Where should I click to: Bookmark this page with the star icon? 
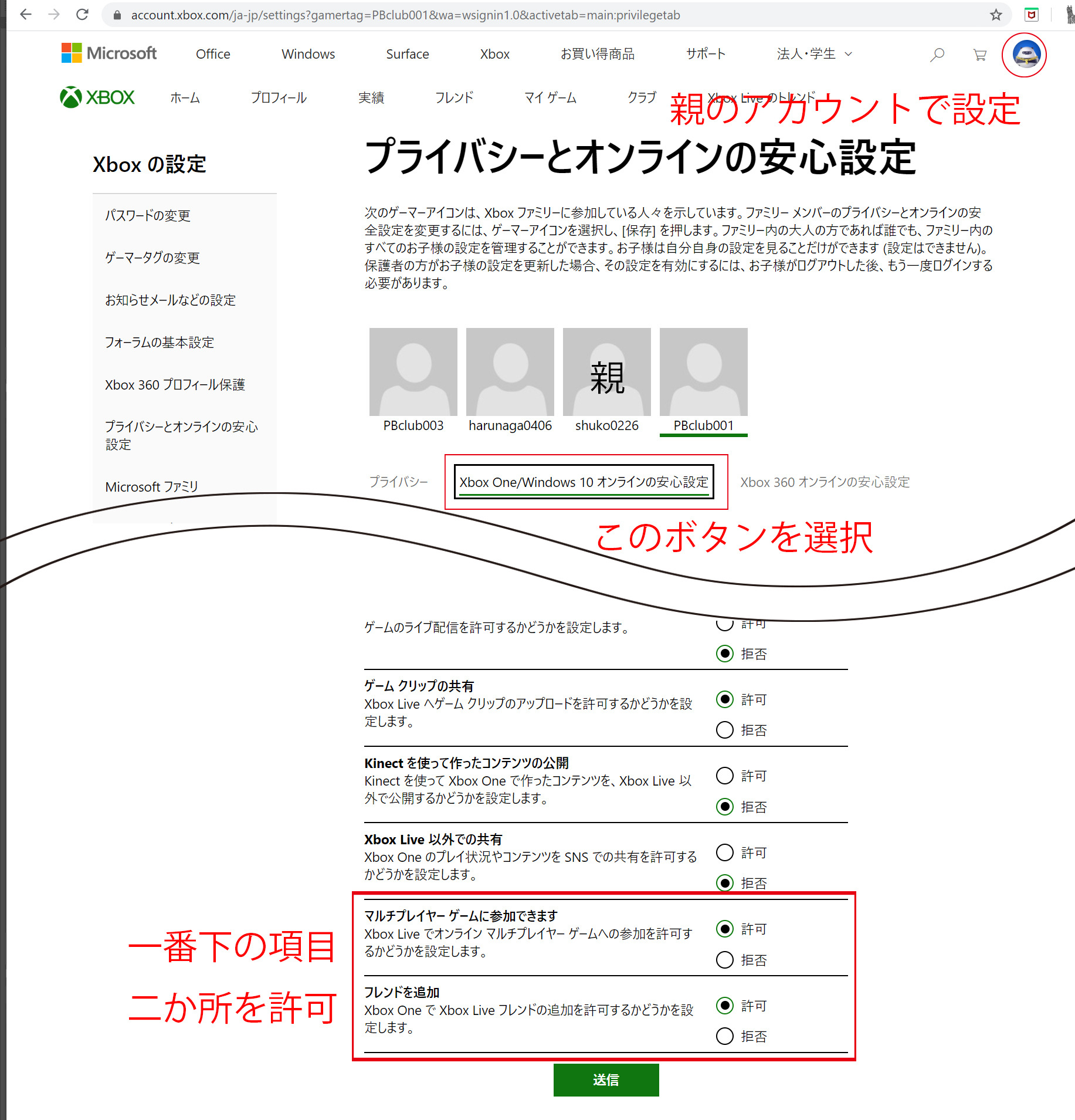click(996, 15)
